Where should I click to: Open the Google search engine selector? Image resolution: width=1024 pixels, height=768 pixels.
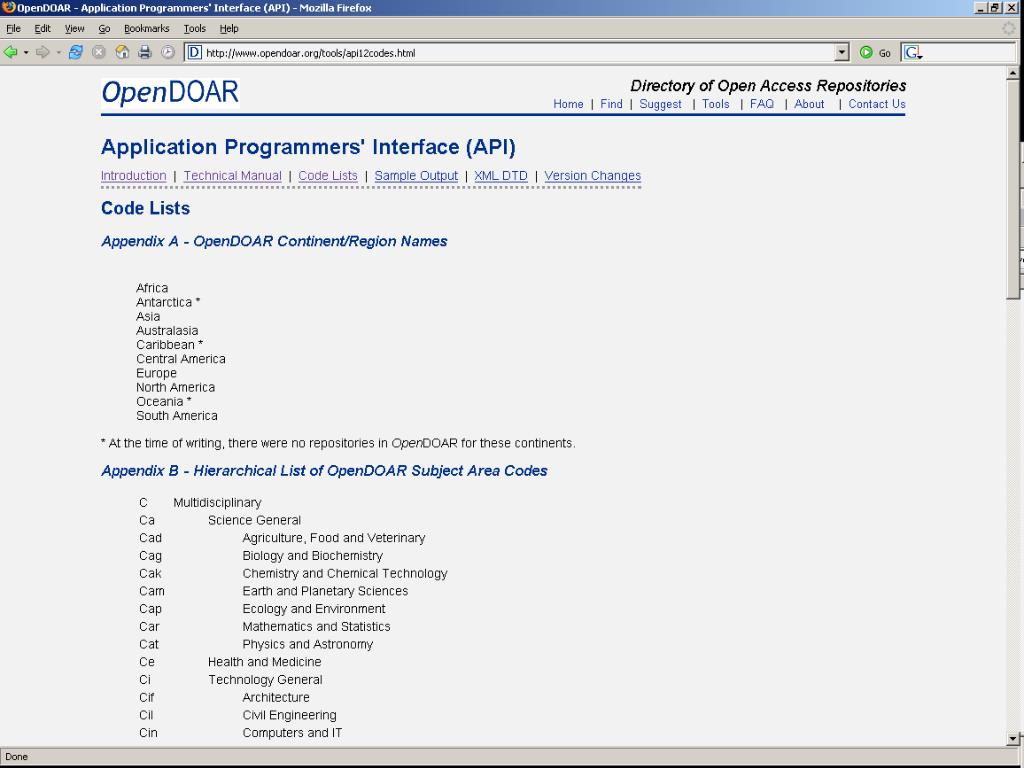pos(914,53)
